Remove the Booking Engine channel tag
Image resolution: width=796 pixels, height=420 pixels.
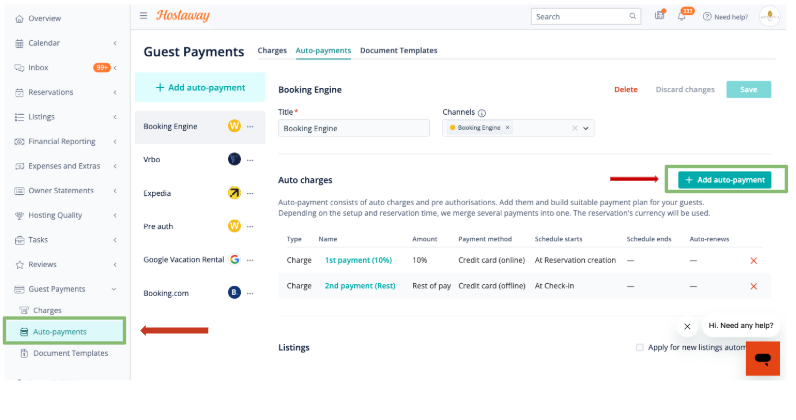(x=507, y=127)
